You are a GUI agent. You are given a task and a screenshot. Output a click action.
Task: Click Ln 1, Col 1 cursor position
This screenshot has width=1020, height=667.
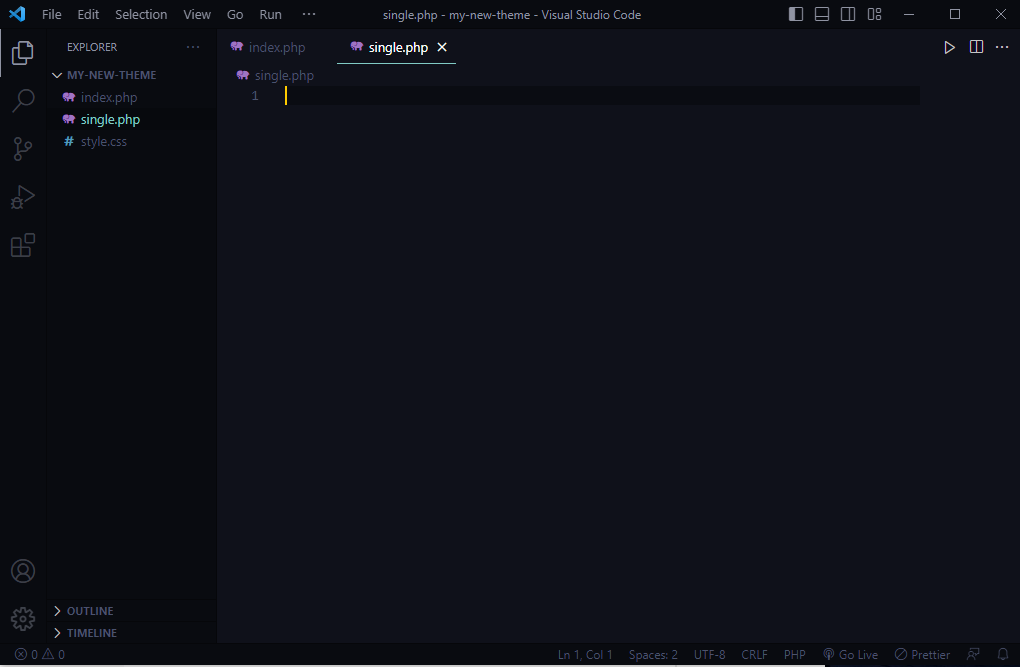pyautogui.click(x=585, y=655)
